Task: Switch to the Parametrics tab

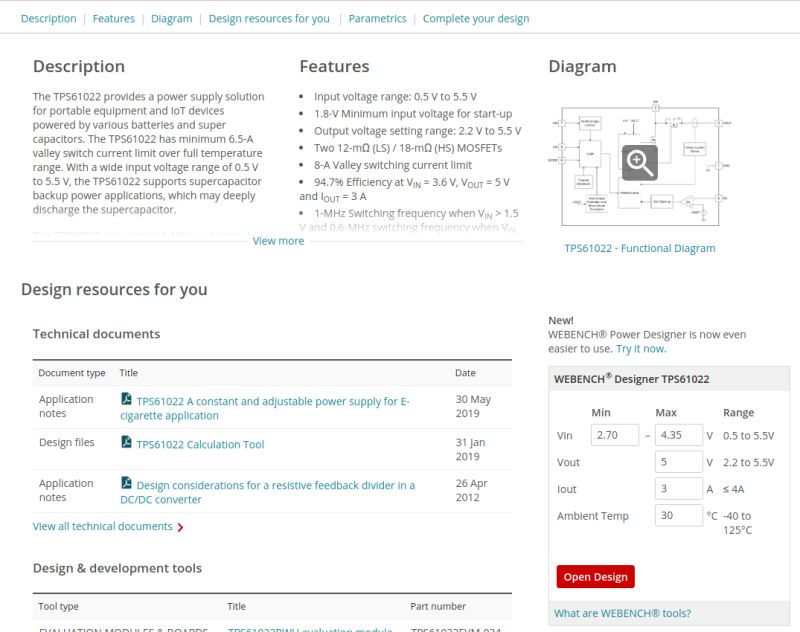Action: click(x=378, y=19)
